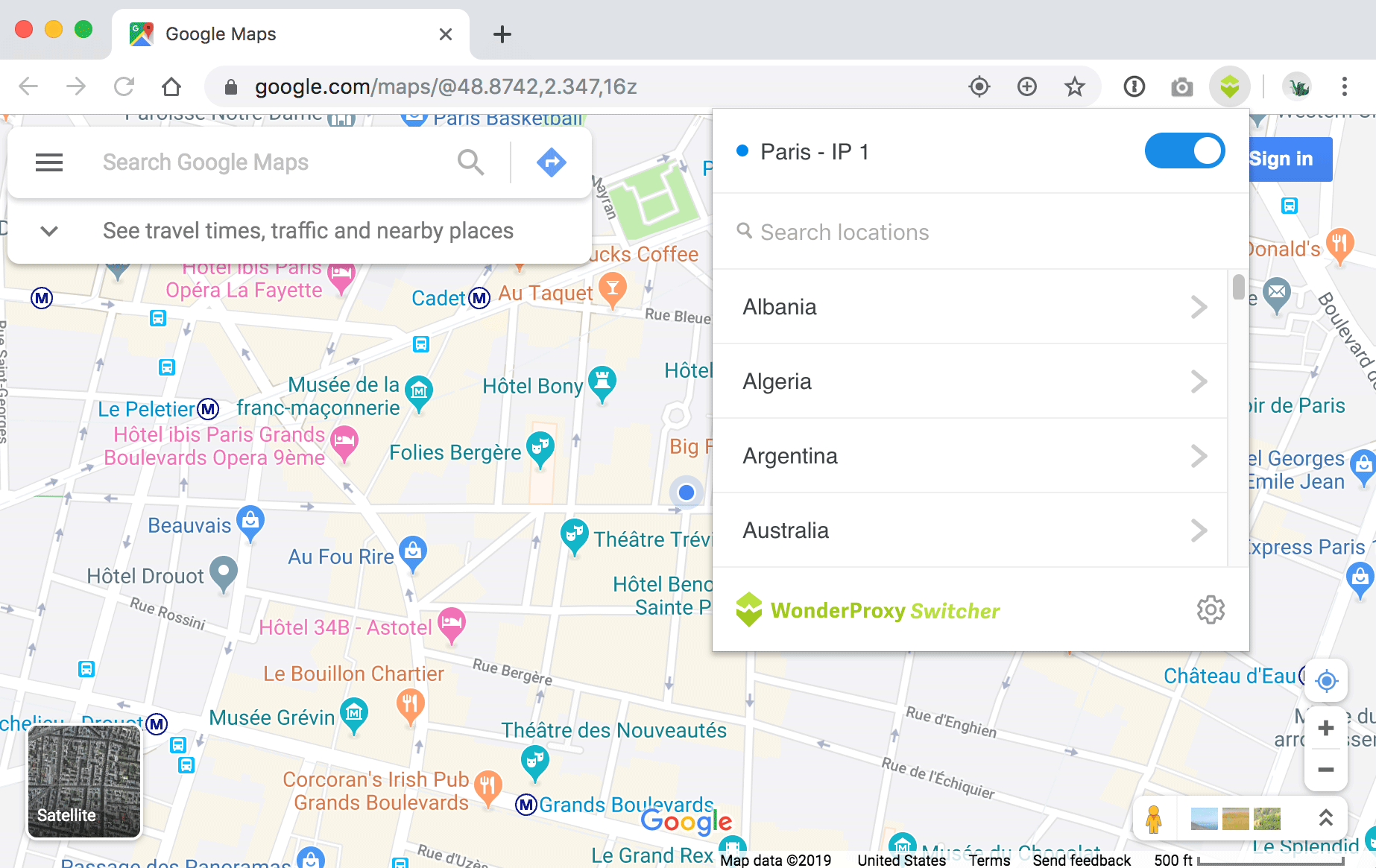
Task: Click the address bar URL
Action: point(446,87)
